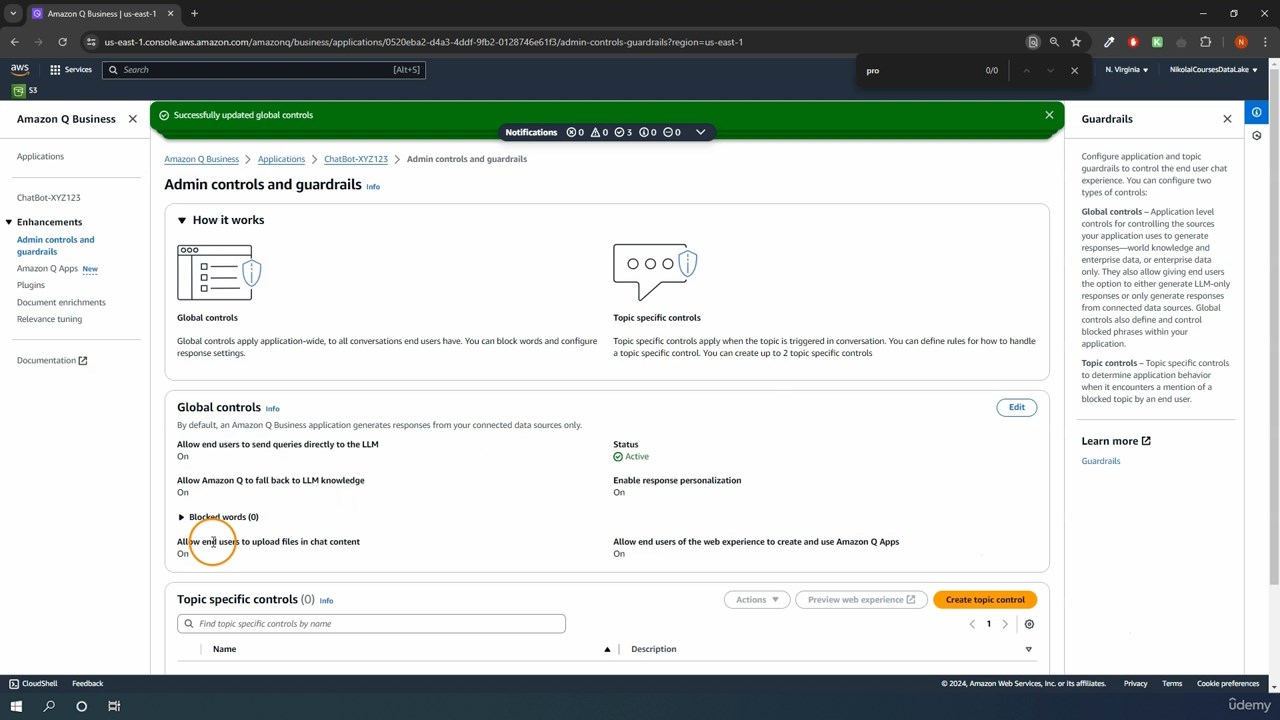The width and height of the screenshot is (1280, 720).
Task: Expand the notifications bar chevron
Action: tap(700, 132)
